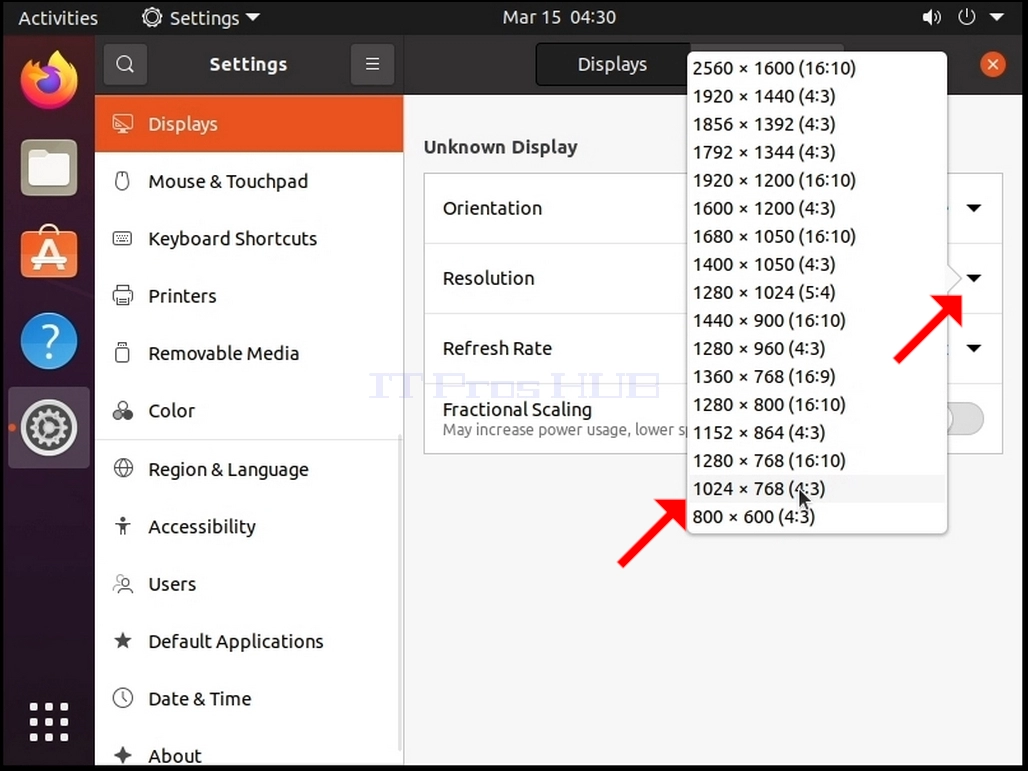1028x771 pixels.
Task: Open Removable Media panel label
Action: 224,353
